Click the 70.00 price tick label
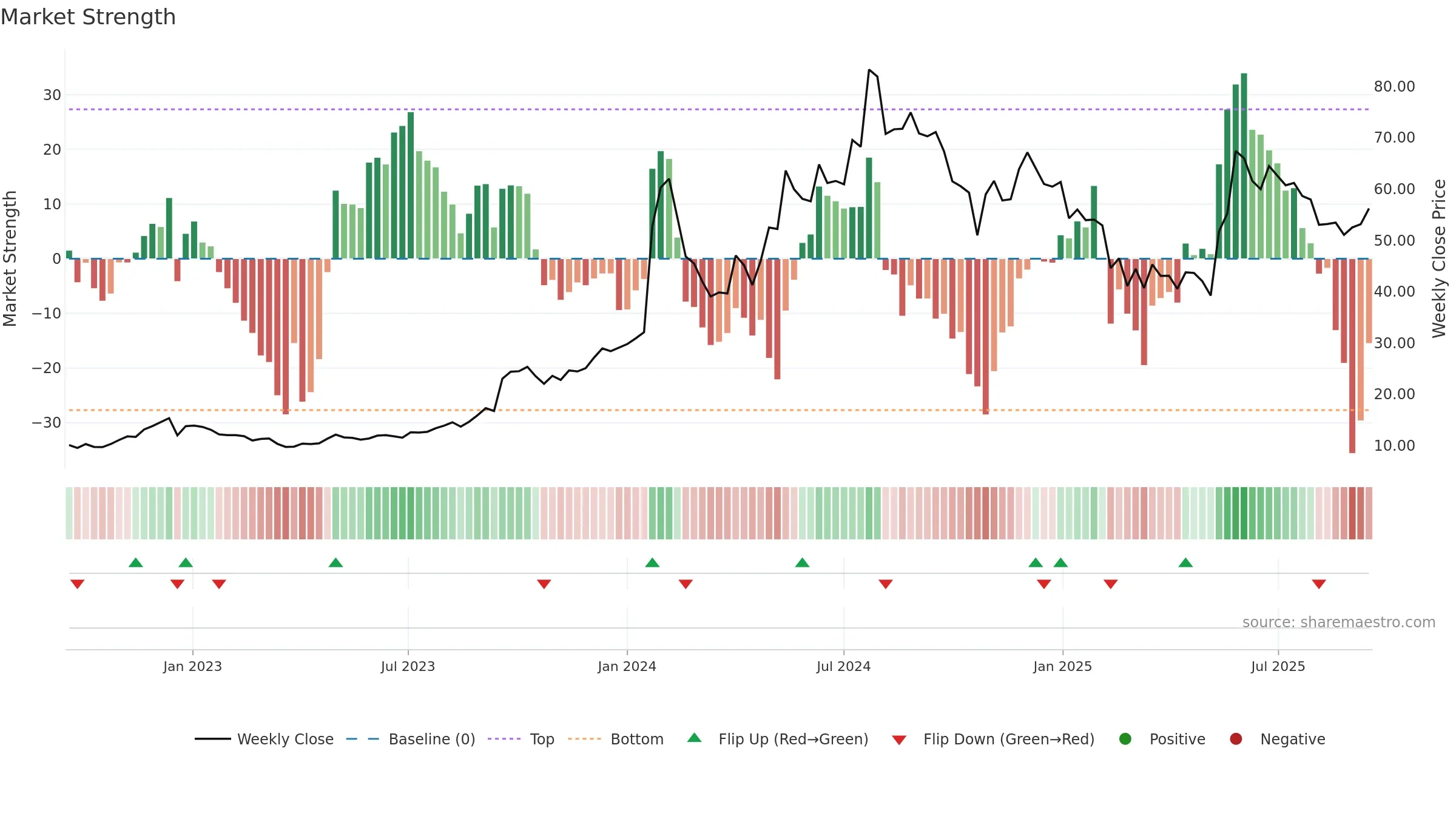This screenshot has width=1456, height=819. (x=1394, y=138)
